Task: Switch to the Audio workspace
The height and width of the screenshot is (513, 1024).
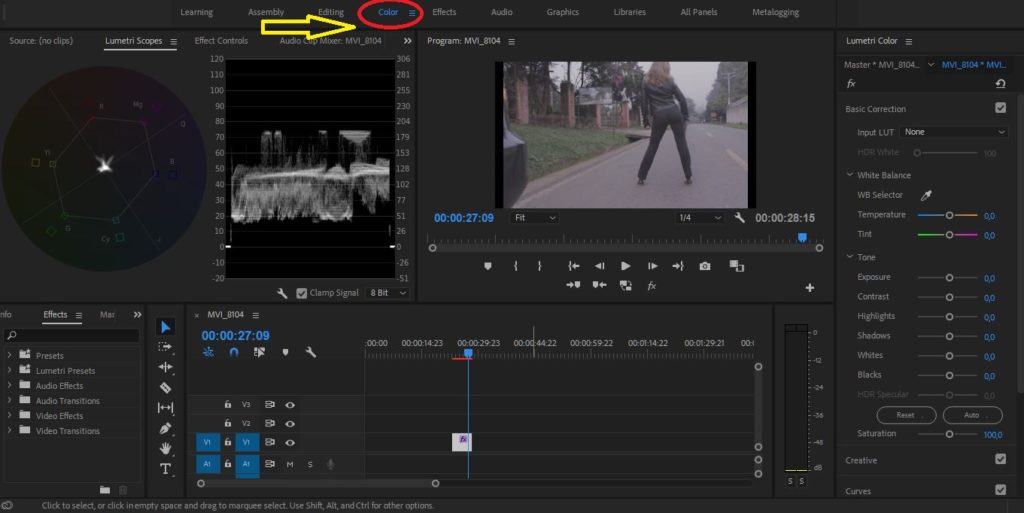Action: click(502, 12)
